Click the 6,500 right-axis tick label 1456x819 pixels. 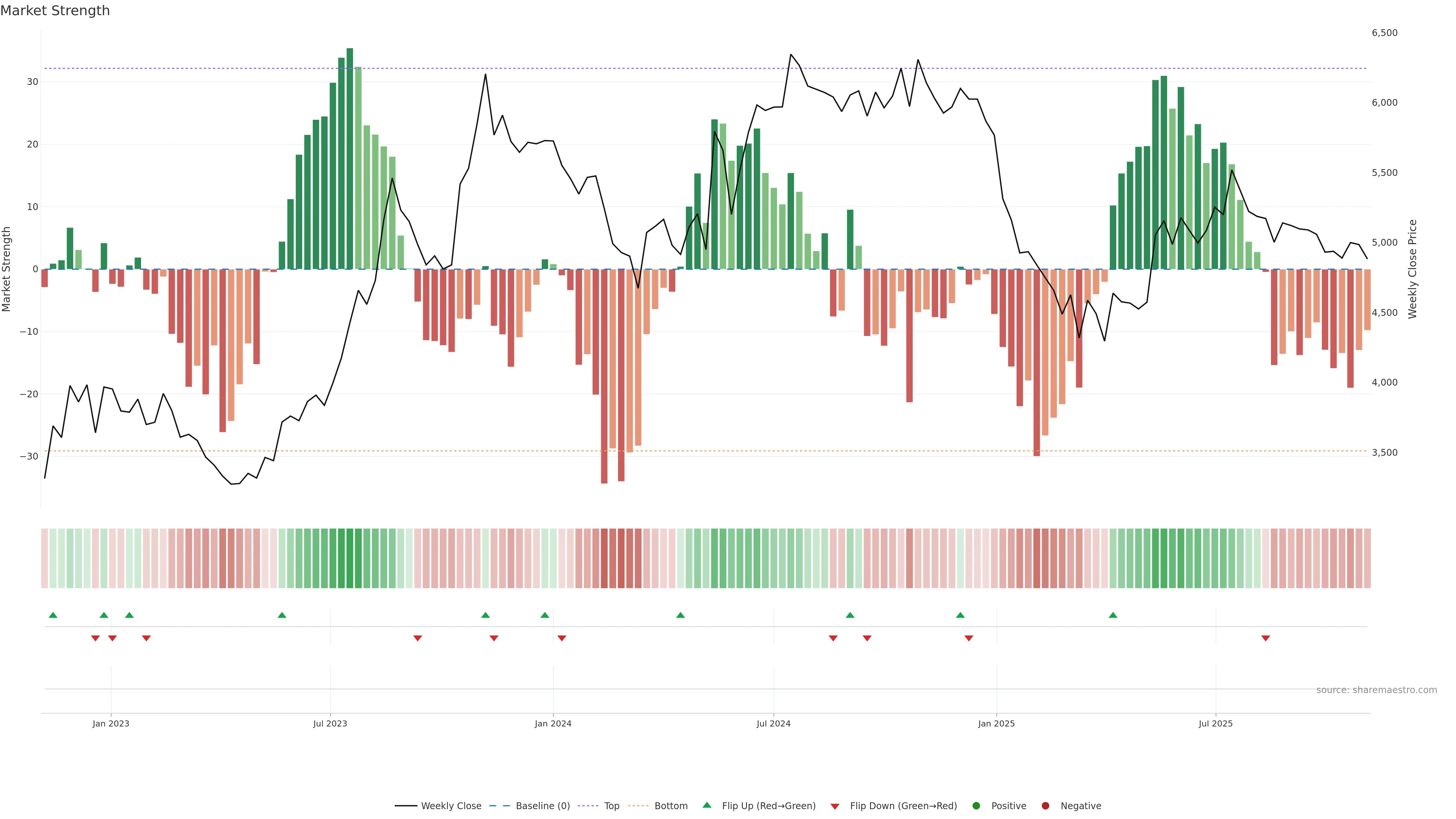(x=1384, y=33)
